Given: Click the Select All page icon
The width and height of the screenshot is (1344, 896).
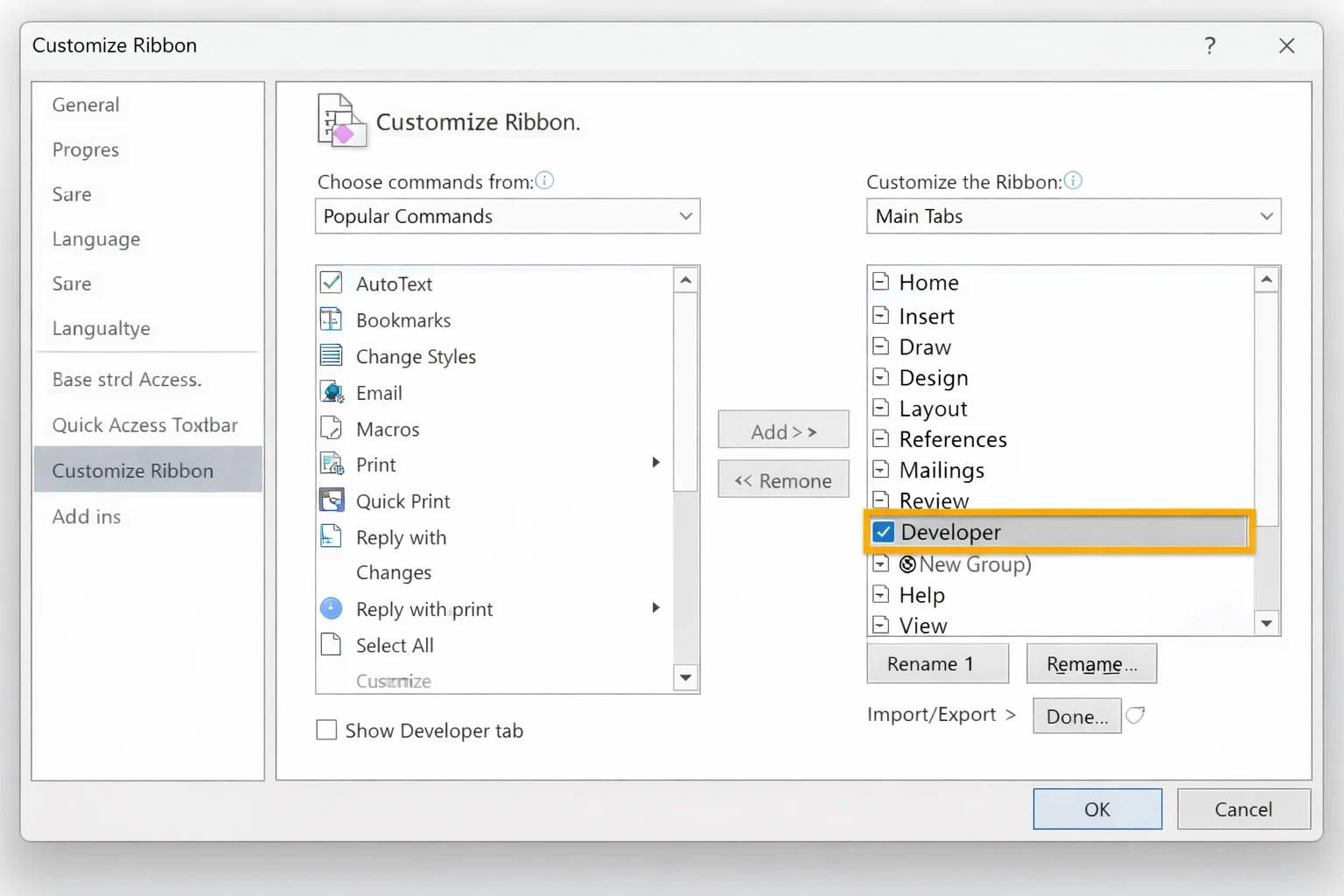Looking at the screenshot, I should pyautogui.click(x=332, y=644).
